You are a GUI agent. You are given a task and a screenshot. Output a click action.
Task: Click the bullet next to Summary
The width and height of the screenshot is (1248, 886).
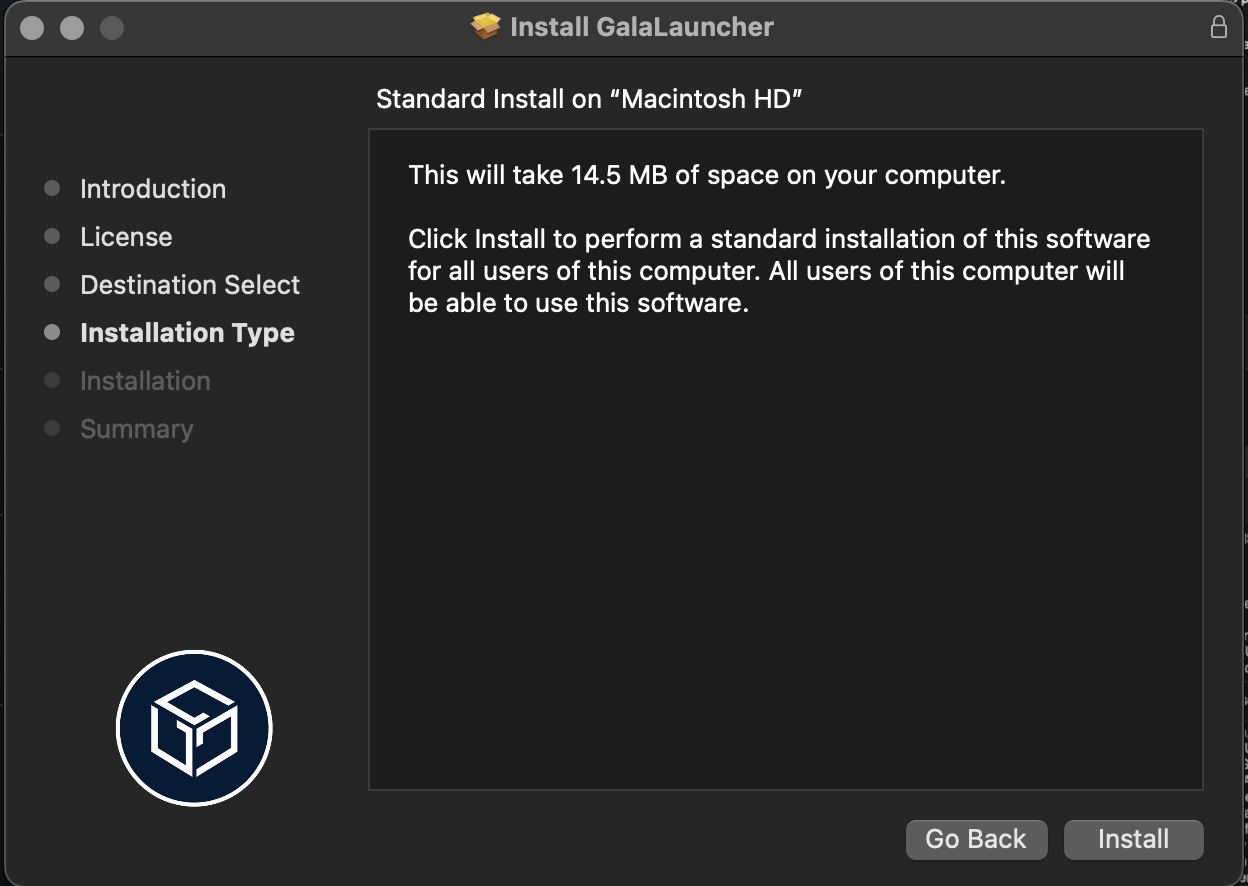(53, 429)
